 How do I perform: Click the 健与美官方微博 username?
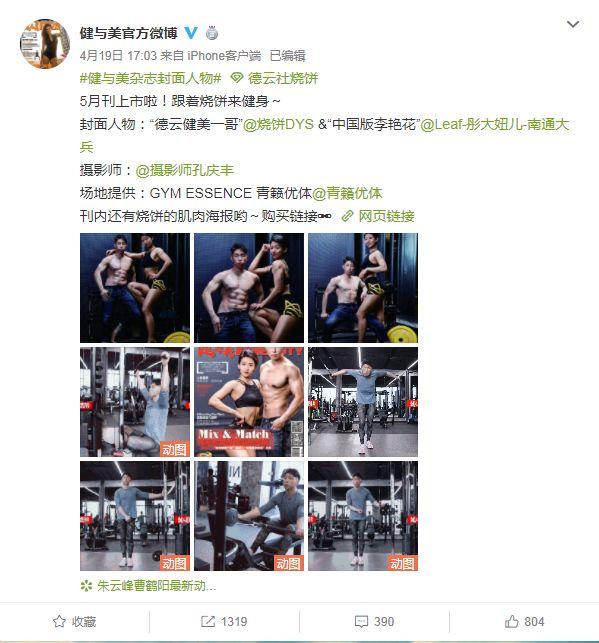pos(128,33)
